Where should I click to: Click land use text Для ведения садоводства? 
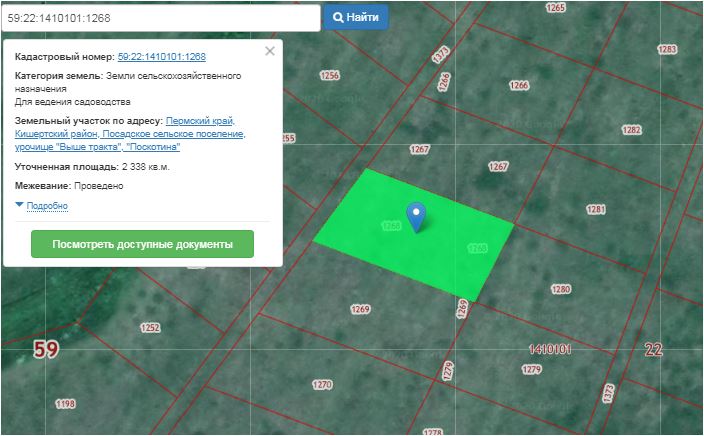click(72, 102)
